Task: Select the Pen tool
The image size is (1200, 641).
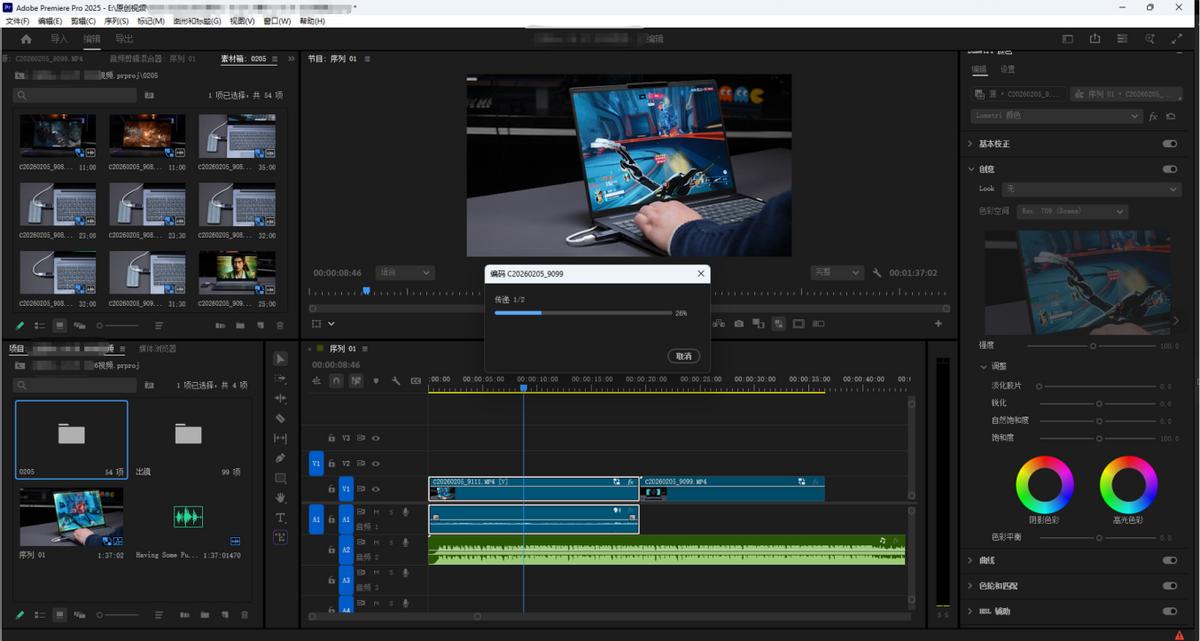Action: 281,458
